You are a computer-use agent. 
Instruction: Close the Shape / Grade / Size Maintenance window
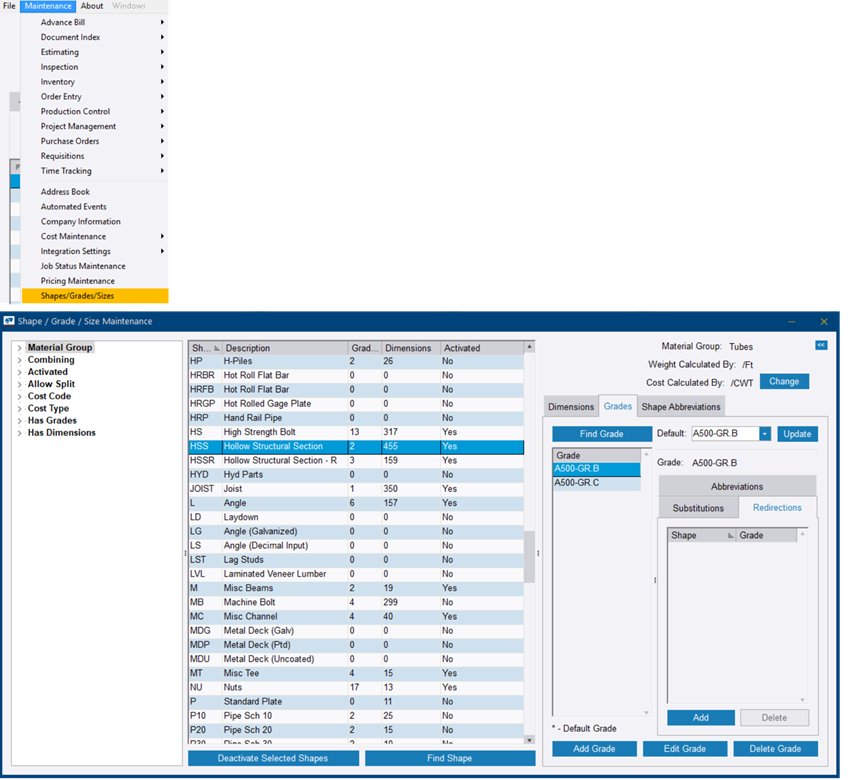pos(824,322)
